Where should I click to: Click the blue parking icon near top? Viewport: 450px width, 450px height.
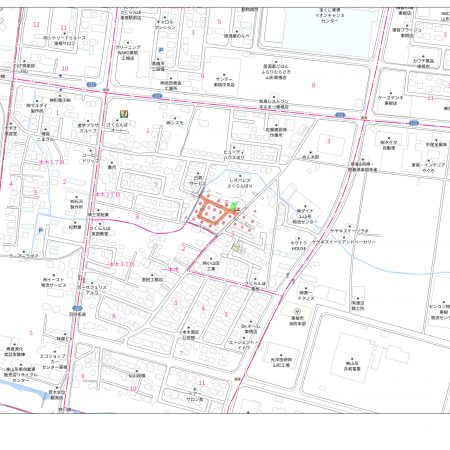pyautogui.click(x=161, y=50)
